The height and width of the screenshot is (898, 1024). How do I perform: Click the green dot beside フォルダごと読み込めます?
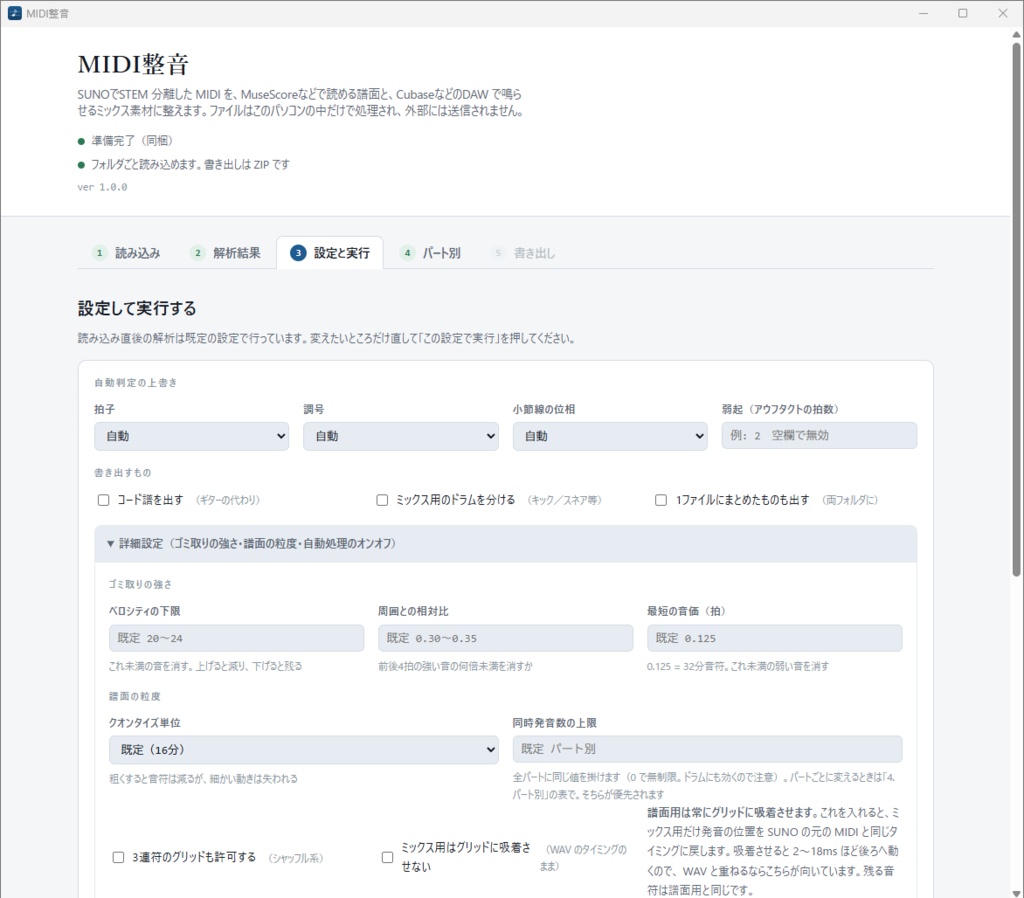82,165
